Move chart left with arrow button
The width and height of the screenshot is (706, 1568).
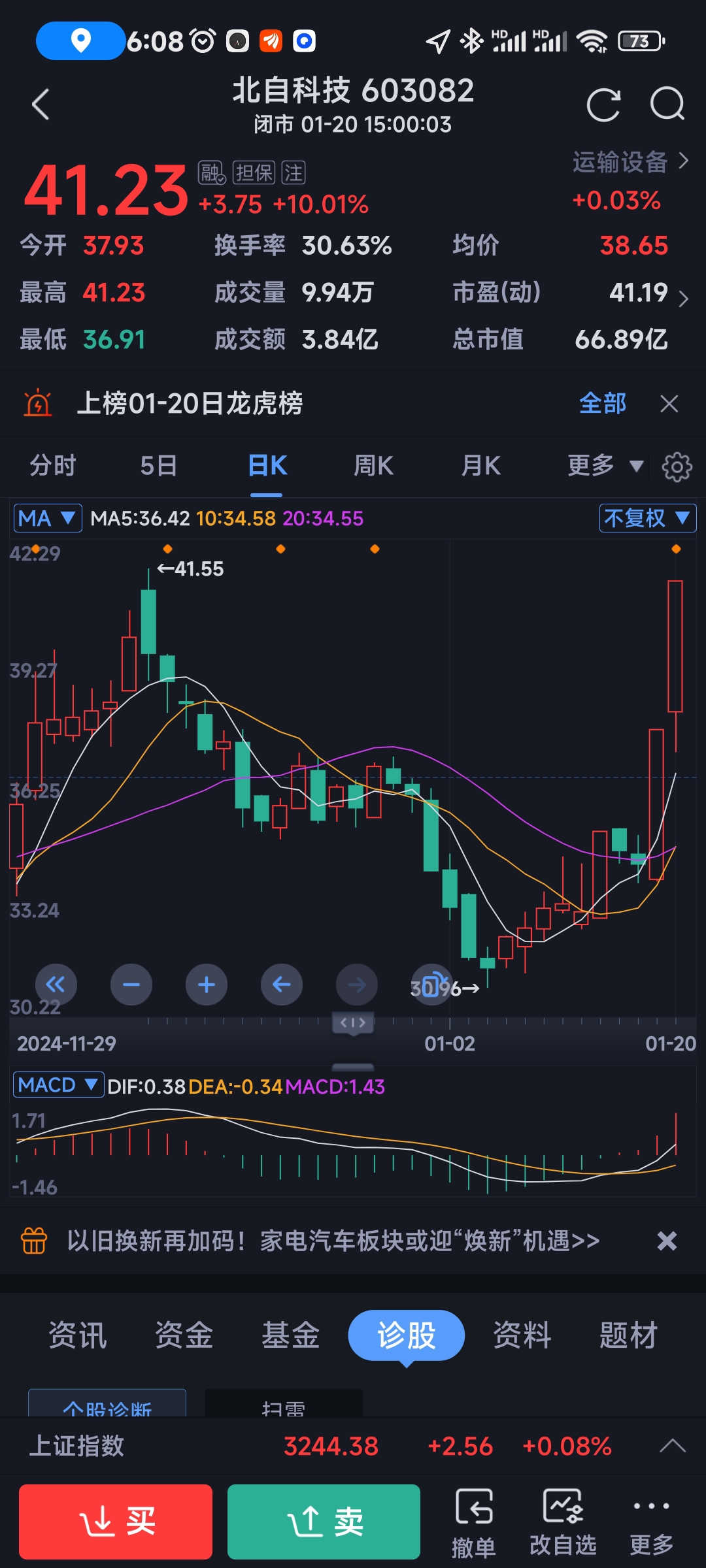(282, 985)
